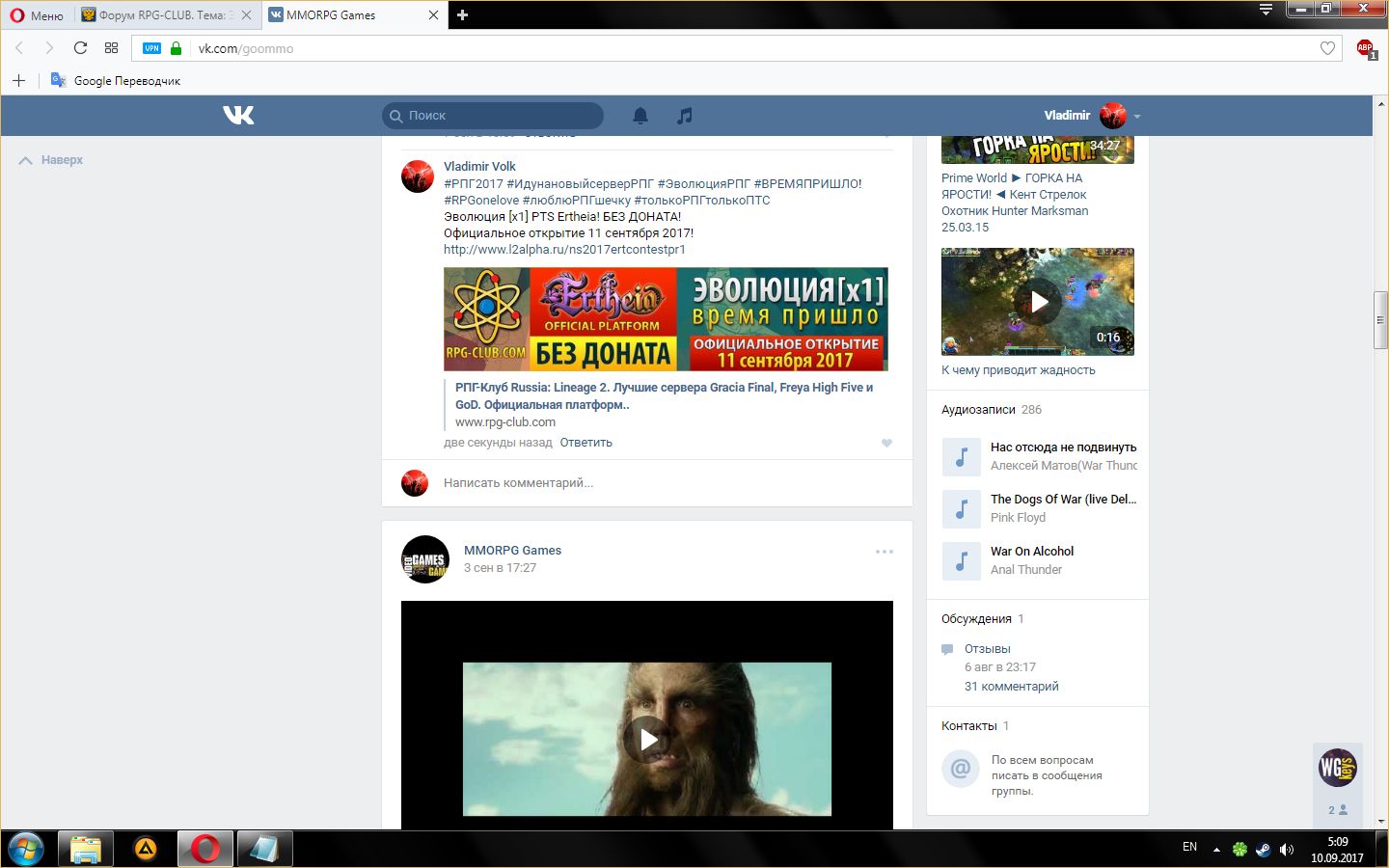Focus the VK Поиск search box
1389x868 pixels.
(493, 116)
